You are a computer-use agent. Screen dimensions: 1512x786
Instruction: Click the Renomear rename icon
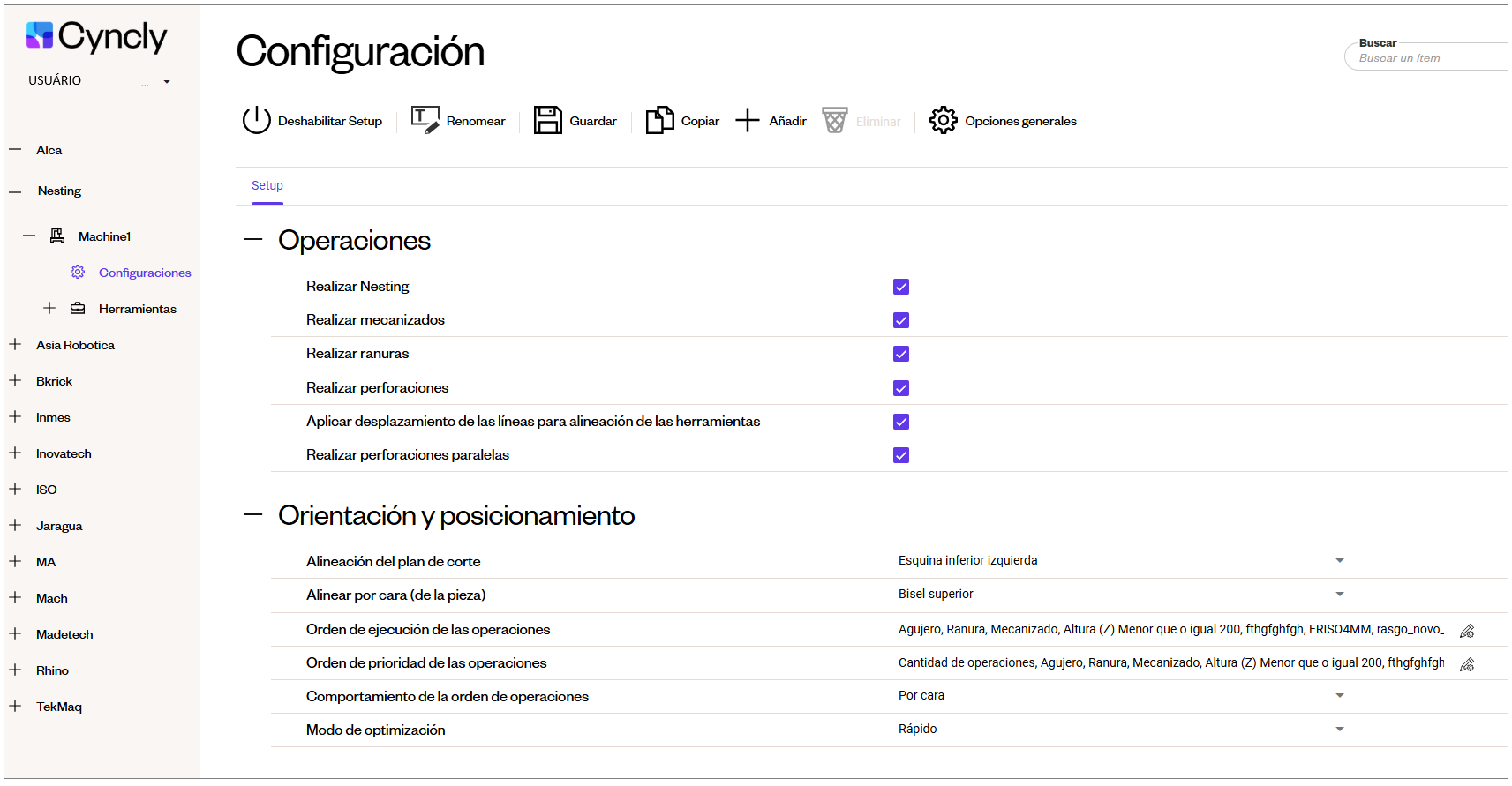(425, 120)
